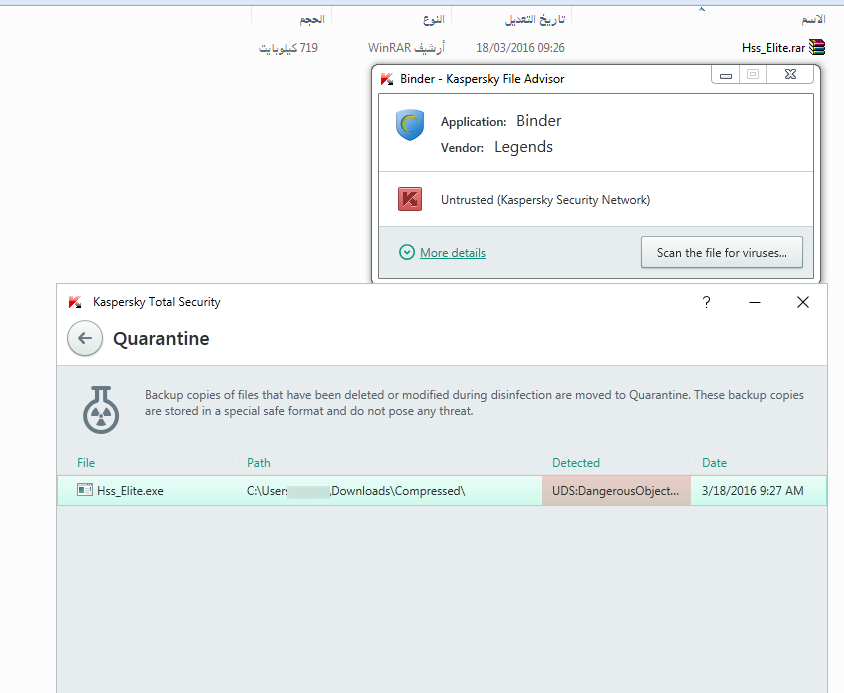Click the WinRAR archive icon for Hss_Elite.rar

click(817, 47)
